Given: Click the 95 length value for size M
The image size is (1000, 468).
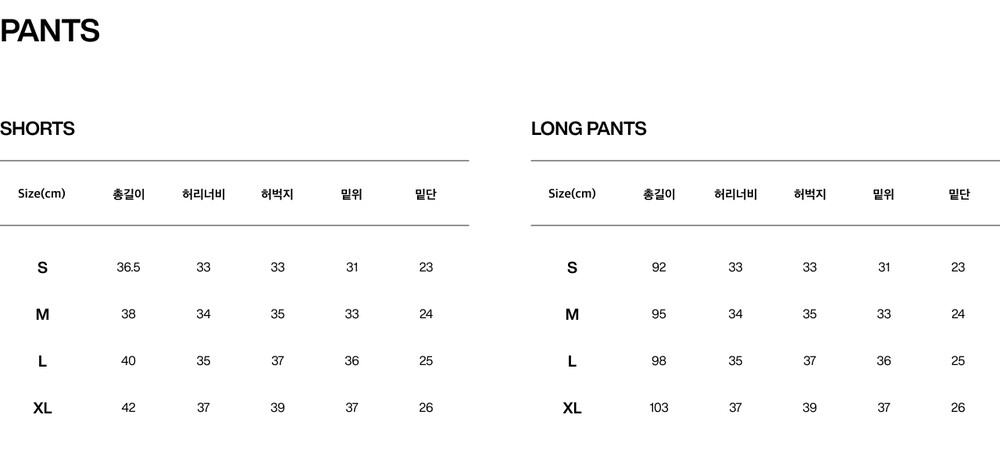Looking at the screenshot, I should pyautogui.click(x=659, y=314).
